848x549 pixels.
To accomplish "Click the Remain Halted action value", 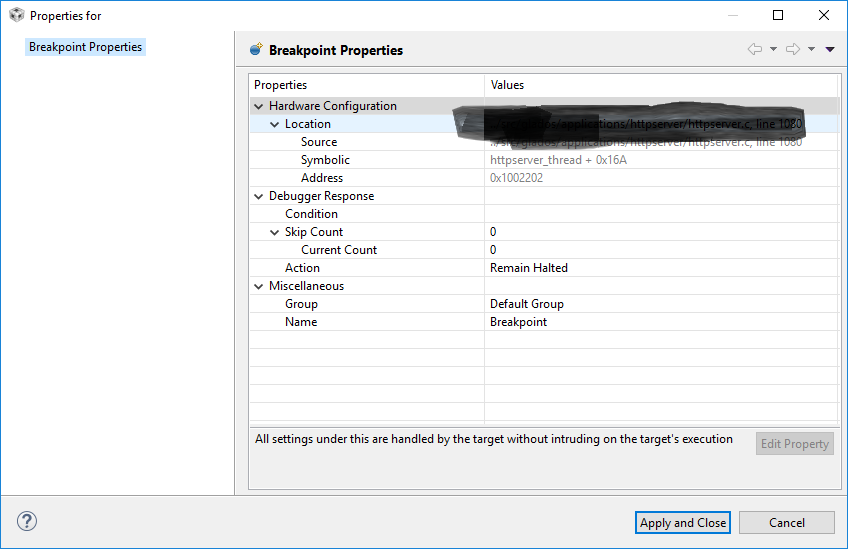I will 528,268.
